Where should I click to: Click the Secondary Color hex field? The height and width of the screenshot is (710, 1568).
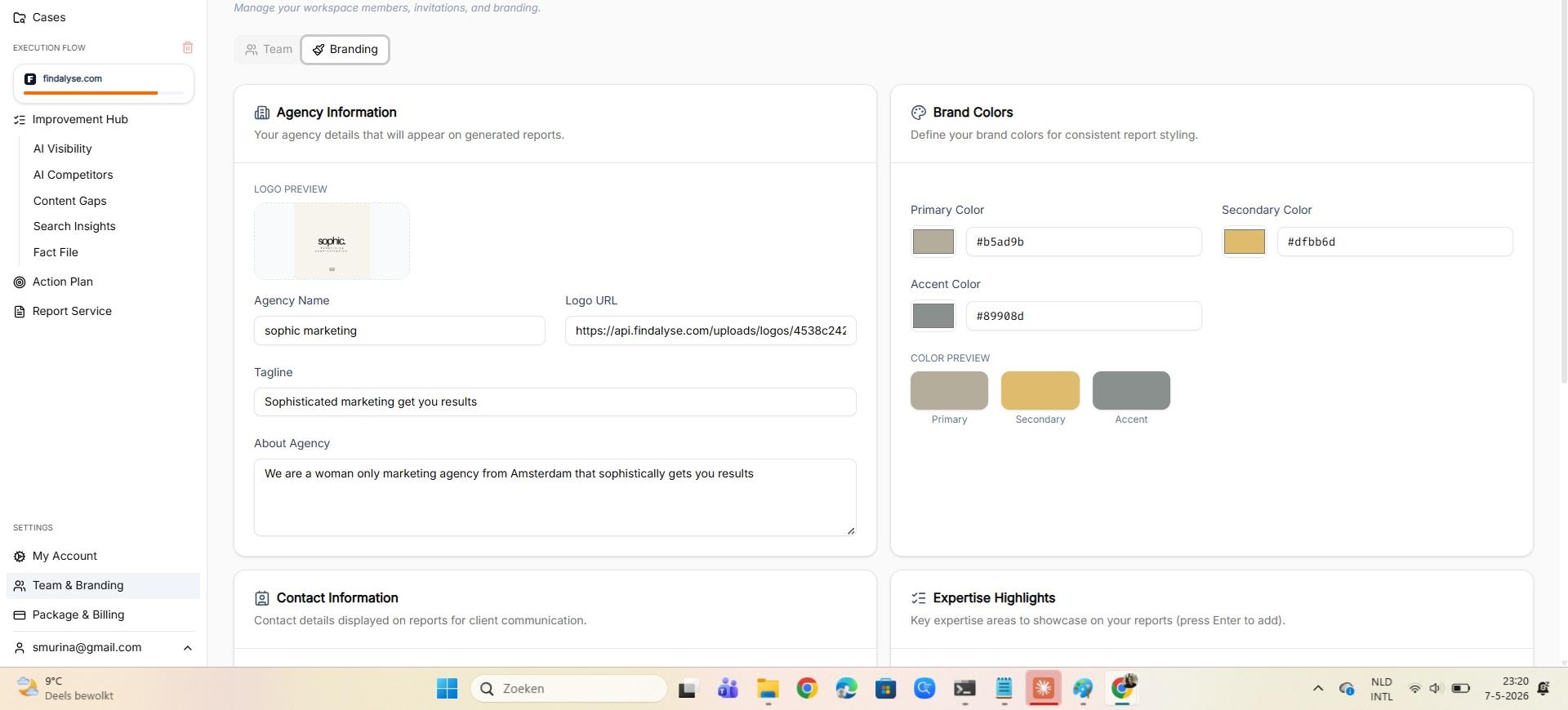tap(1395, 242)
